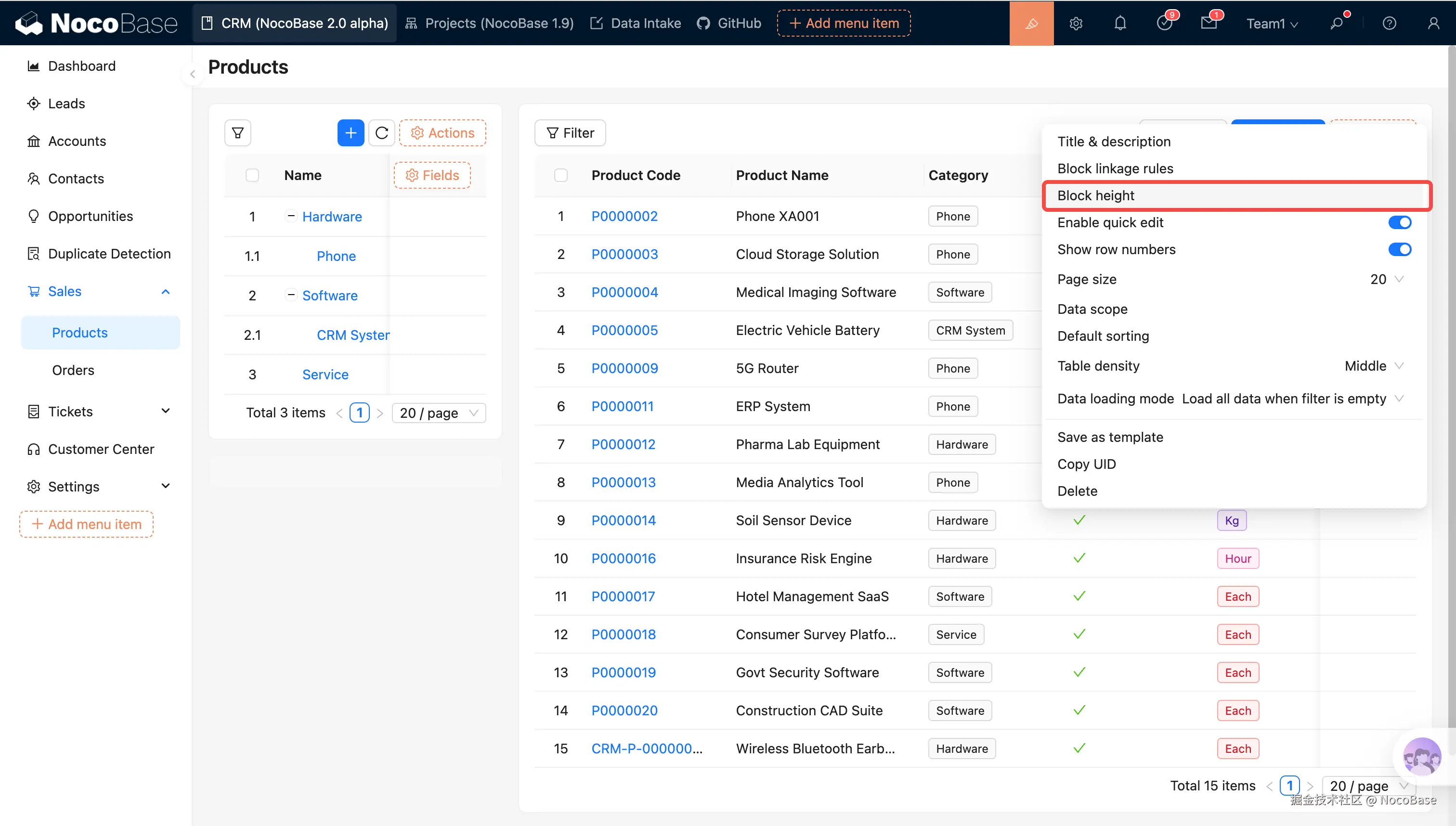Open product link P0000002

coord(624,216)
